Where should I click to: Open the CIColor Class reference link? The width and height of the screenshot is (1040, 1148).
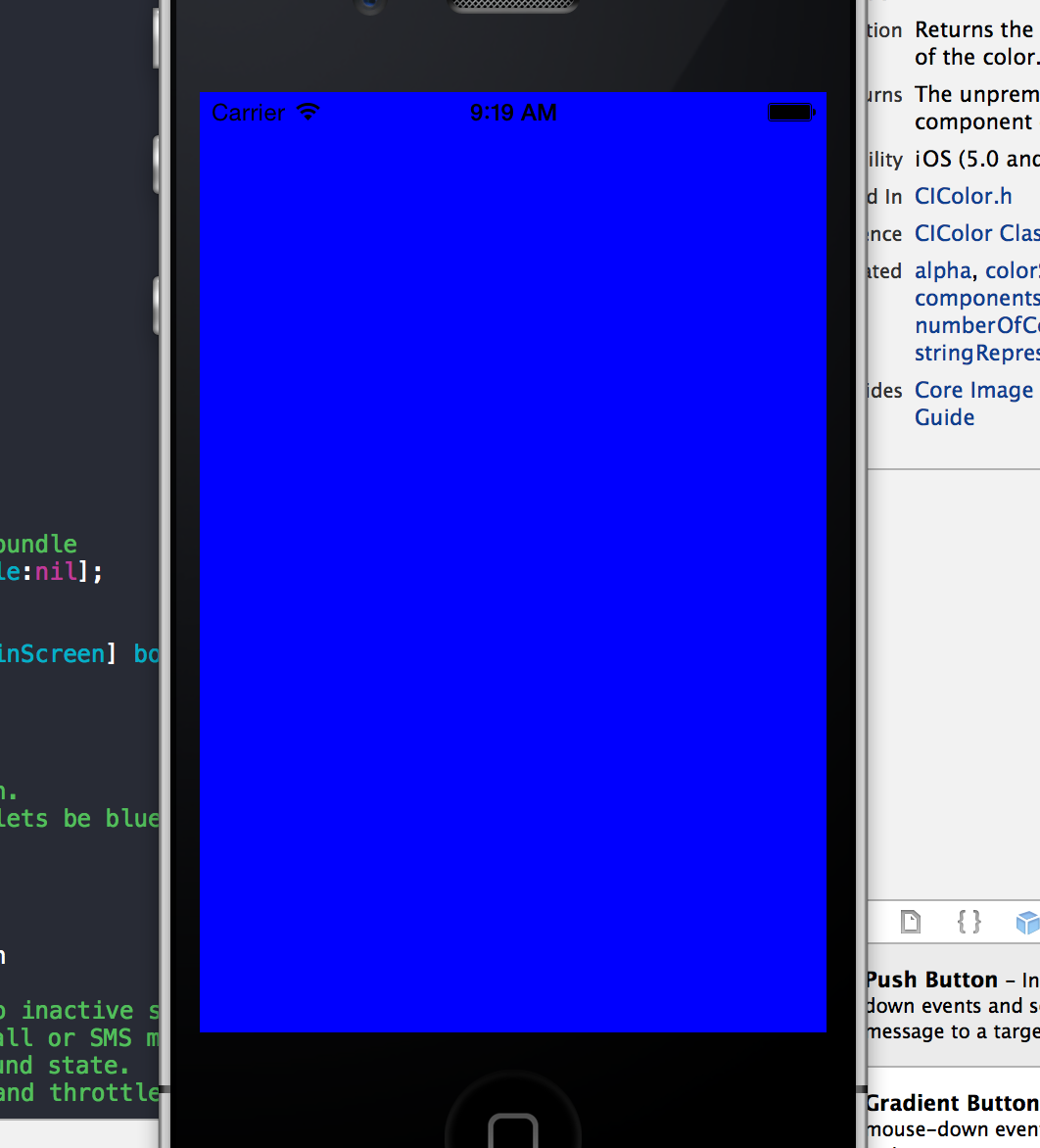point(975,233)
